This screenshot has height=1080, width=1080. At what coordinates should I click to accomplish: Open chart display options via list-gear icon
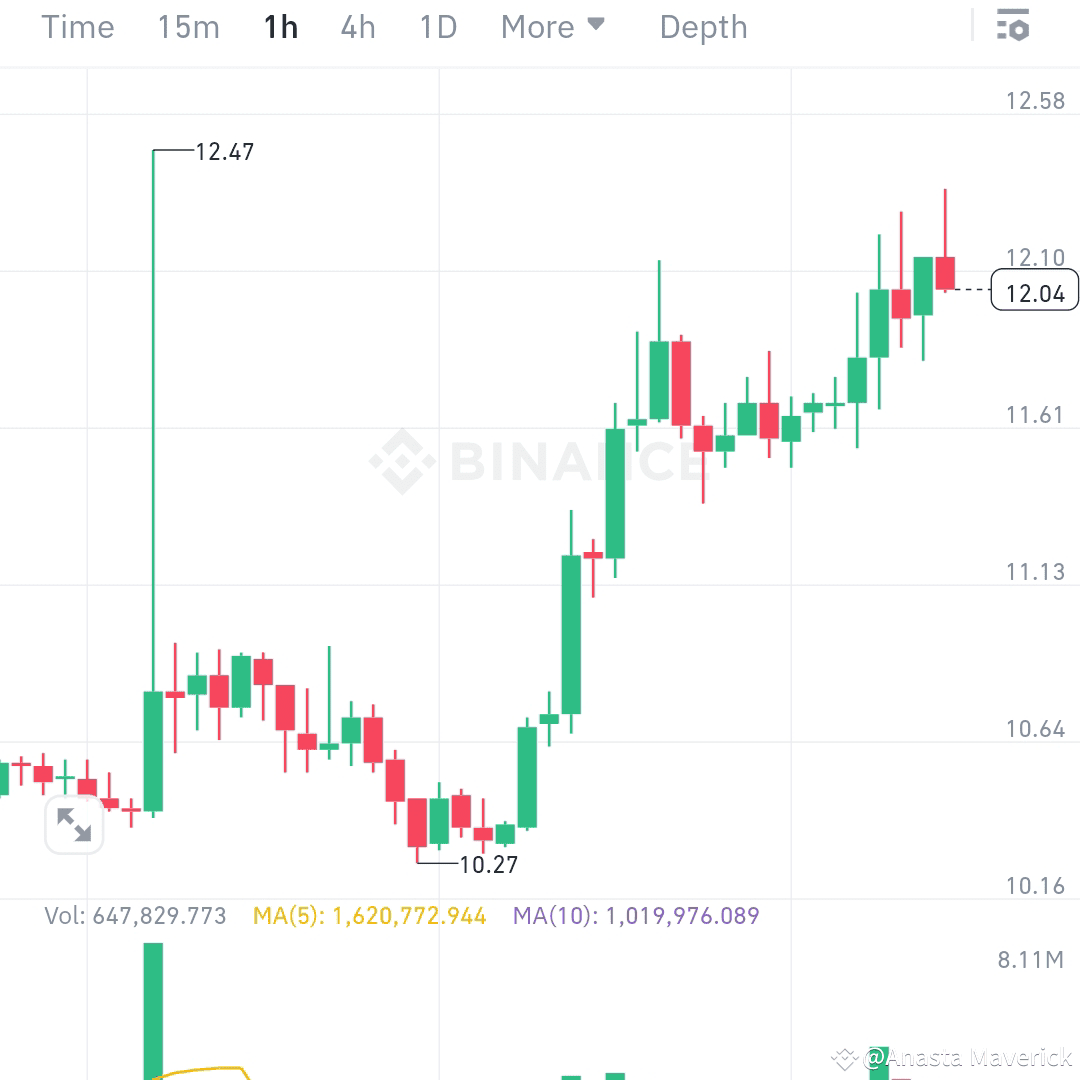[1013, 26]
